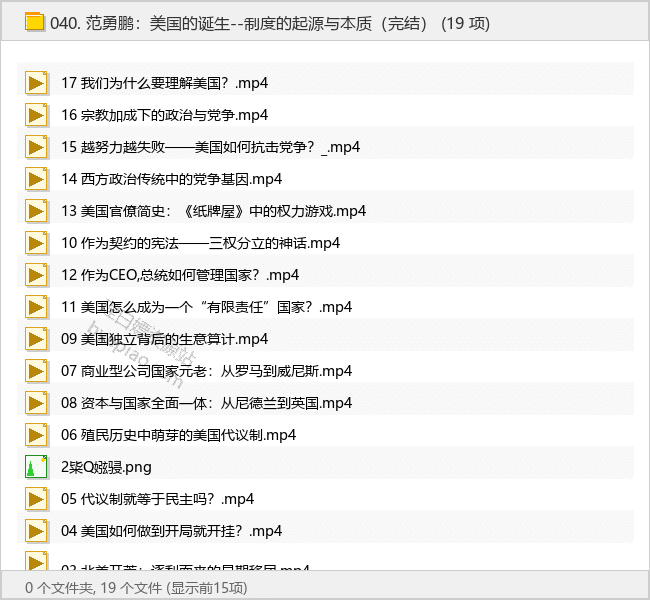
Task: Click the video icon for 10 作为契约的宪法
Action: pyautogui.click(x=36, y=243)
